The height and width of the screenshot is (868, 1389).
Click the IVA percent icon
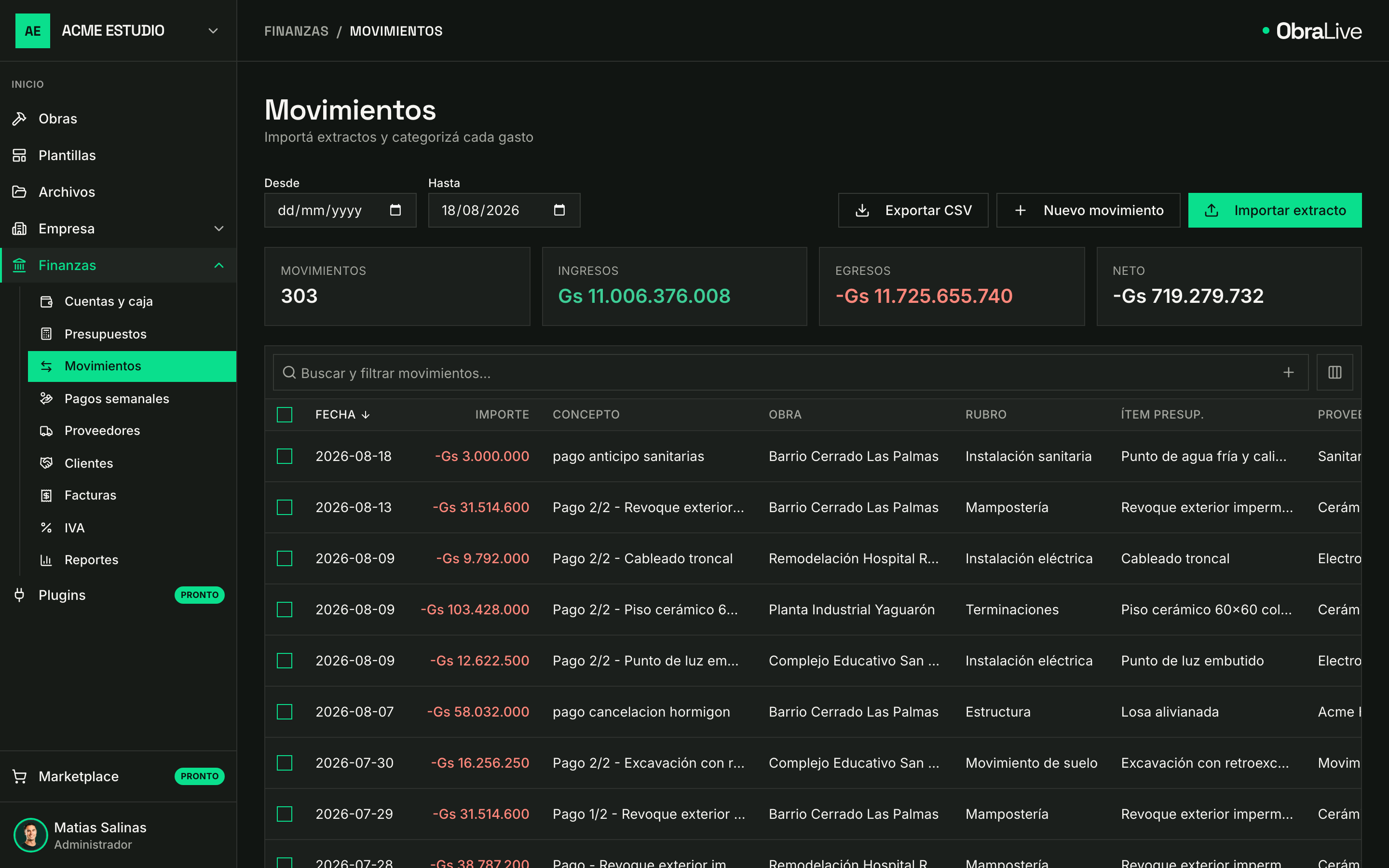[46, 528]
